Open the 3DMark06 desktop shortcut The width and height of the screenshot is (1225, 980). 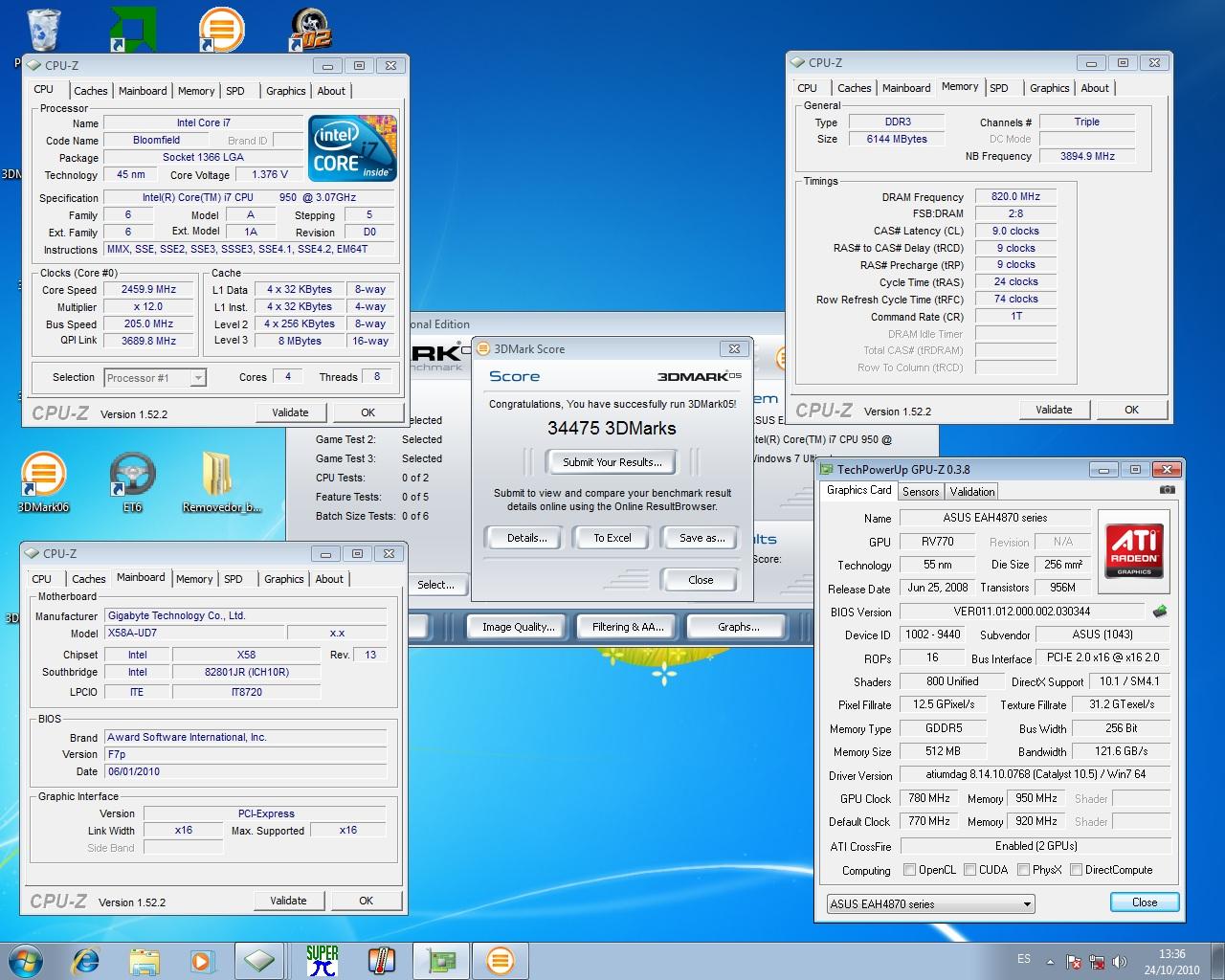[x=43, y=482]
